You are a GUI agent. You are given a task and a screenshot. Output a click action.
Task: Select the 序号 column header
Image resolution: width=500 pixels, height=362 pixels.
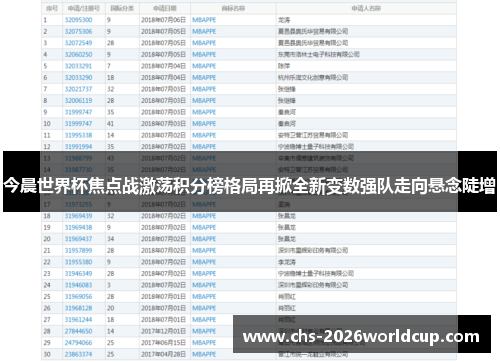coord(52,8)
